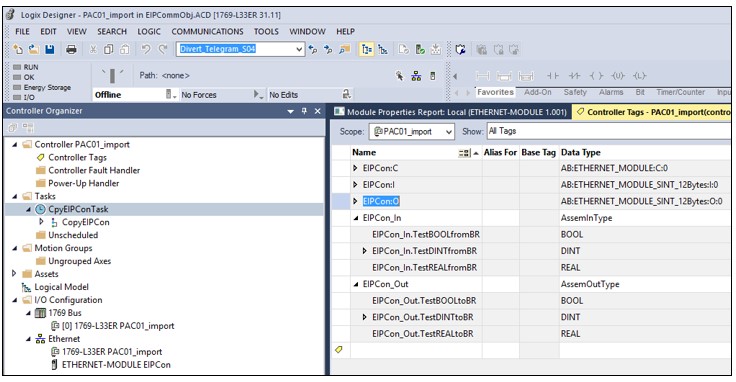736x382 pixels.
Task: Click the Show All Tags filter field
Action: click(x=609, y=131)
